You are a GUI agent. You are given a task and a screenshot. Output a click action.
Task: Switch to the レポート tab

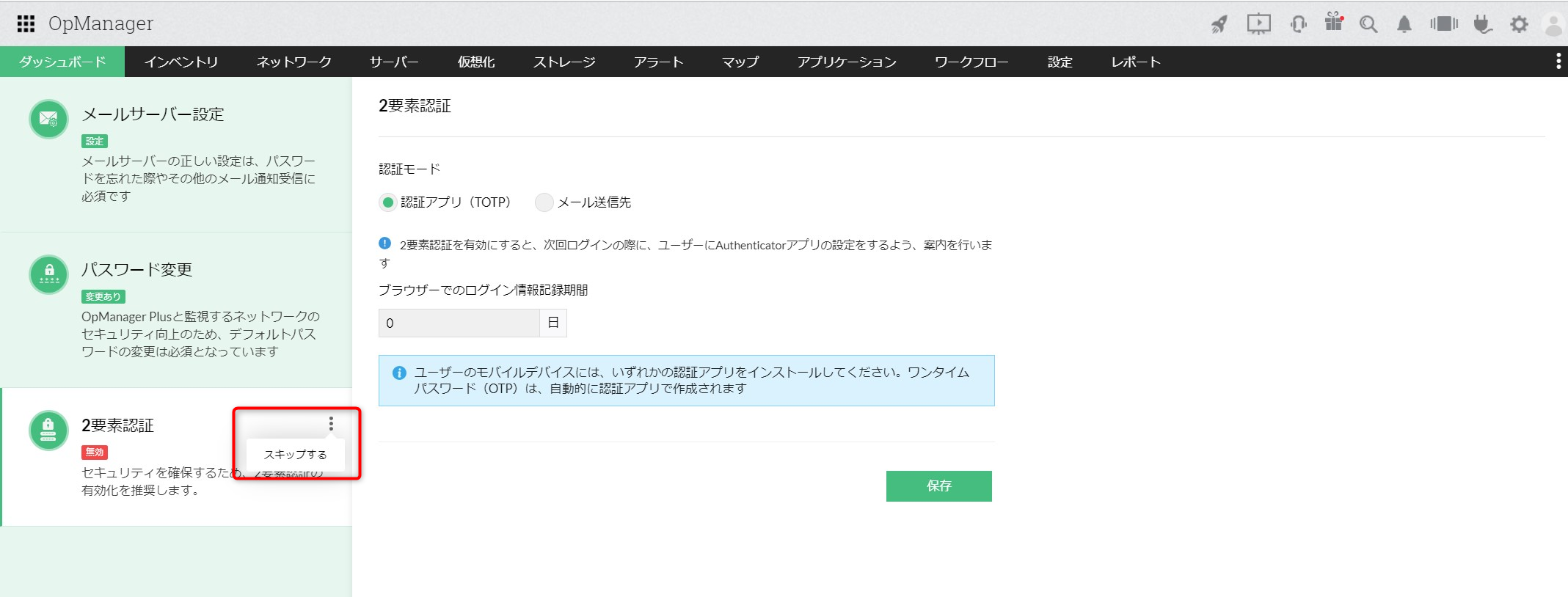click(x=1135, y=62)
